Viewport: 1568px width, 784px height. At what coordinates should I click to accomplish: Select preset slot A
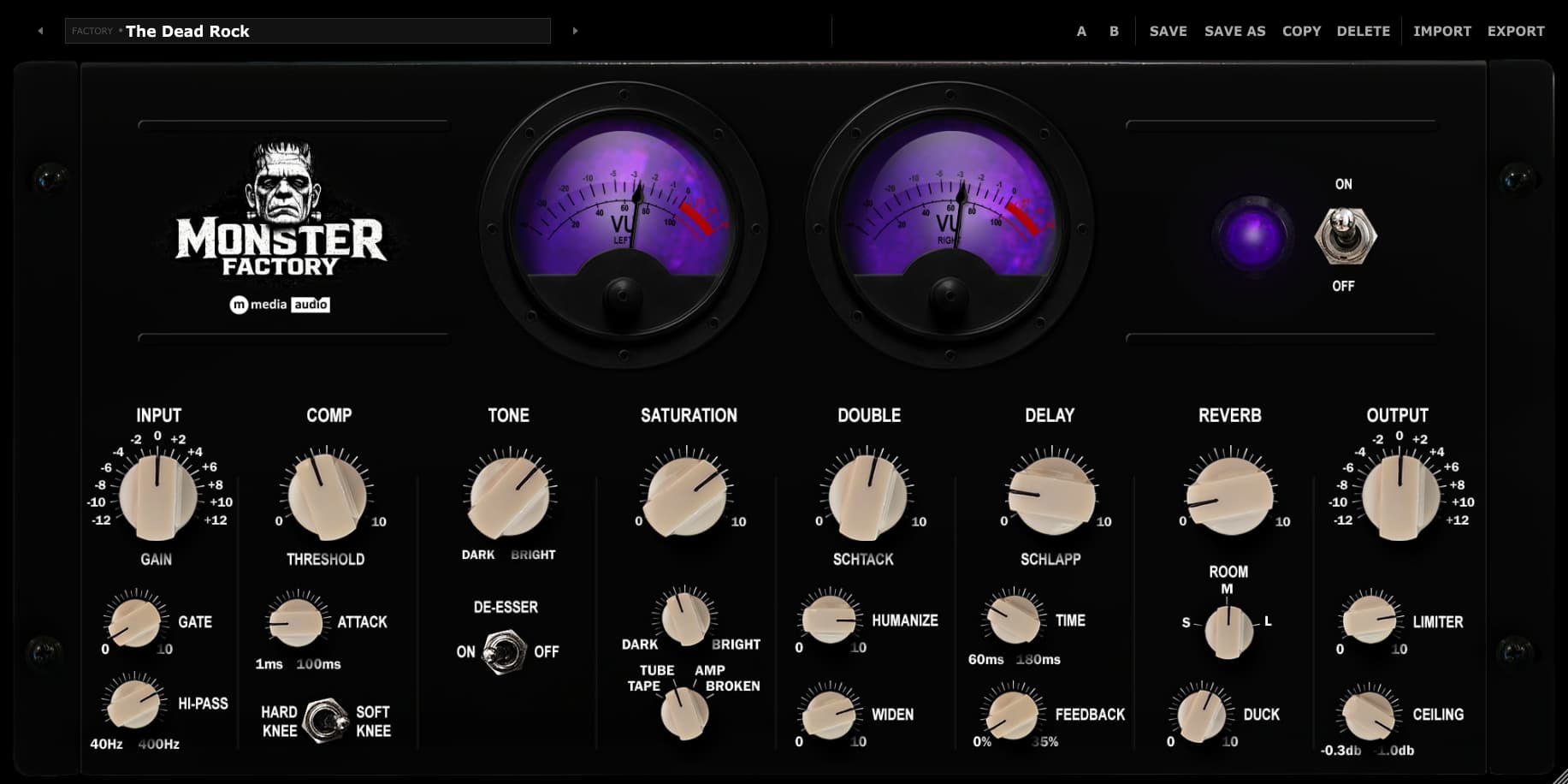click(x=1081, y=31)
